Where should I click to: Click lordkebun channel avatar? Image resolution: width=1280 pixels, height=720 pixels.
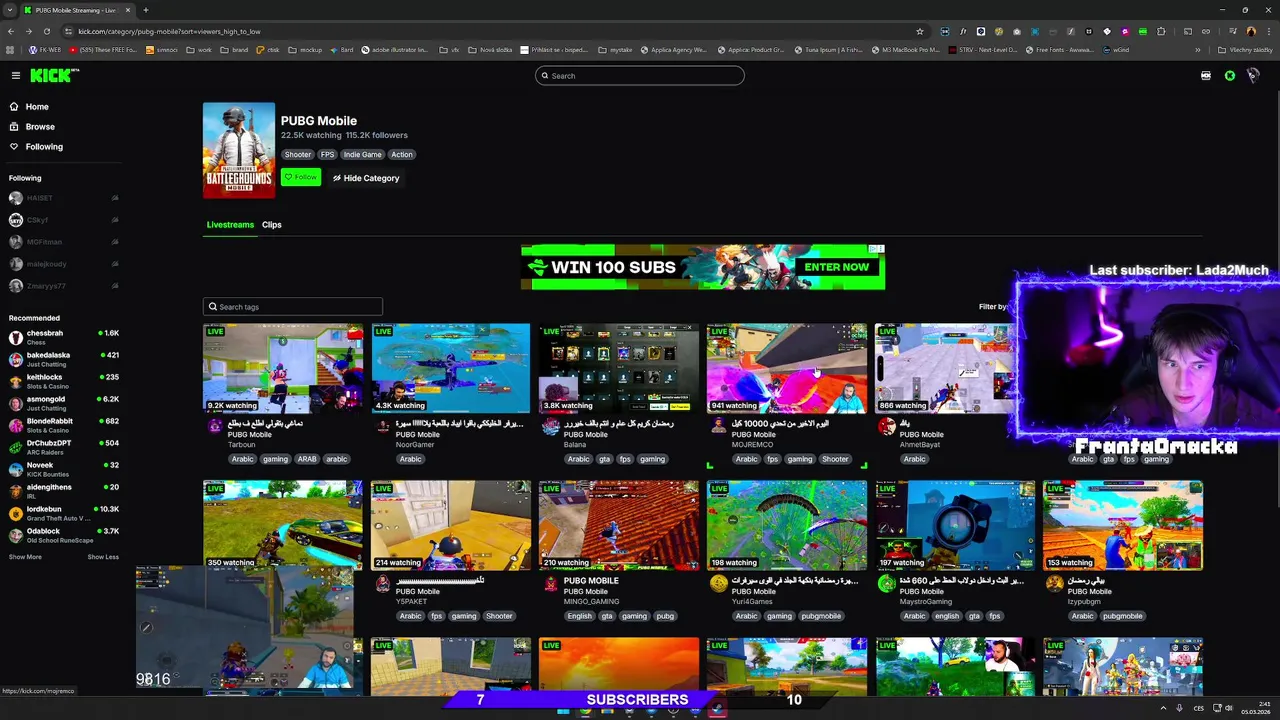click(16, 513)
